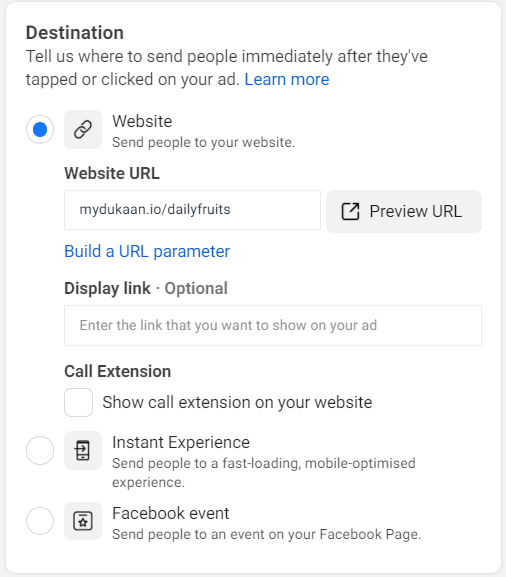Open the Learn more link

pyautogui.click(x=287, y=79)
